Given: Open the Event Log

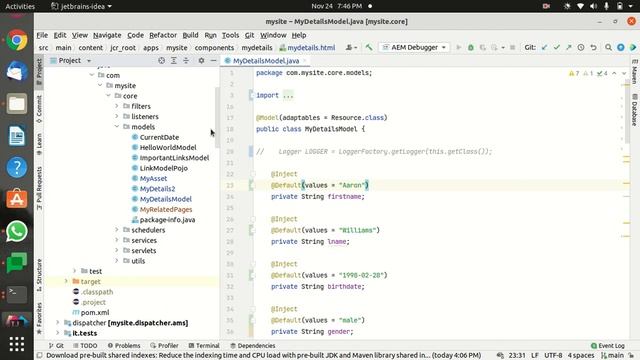Looking at the screenshot, I should click(608, 345).
